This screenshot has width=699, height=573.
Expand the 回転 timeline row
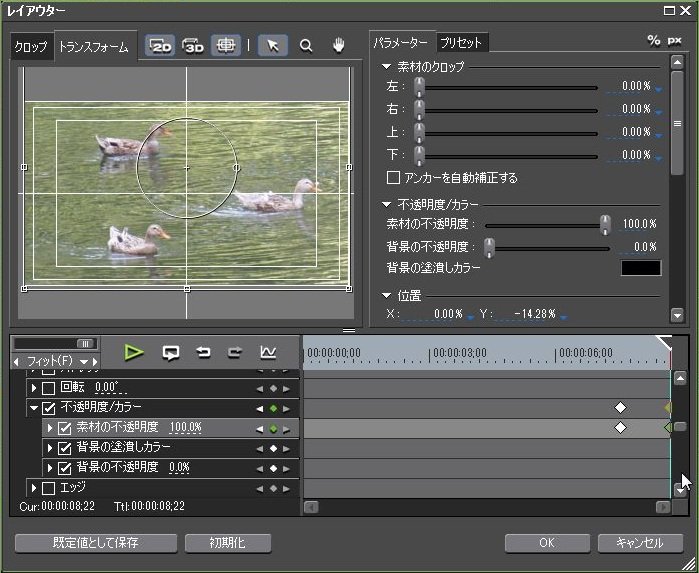tap(34, 388)
